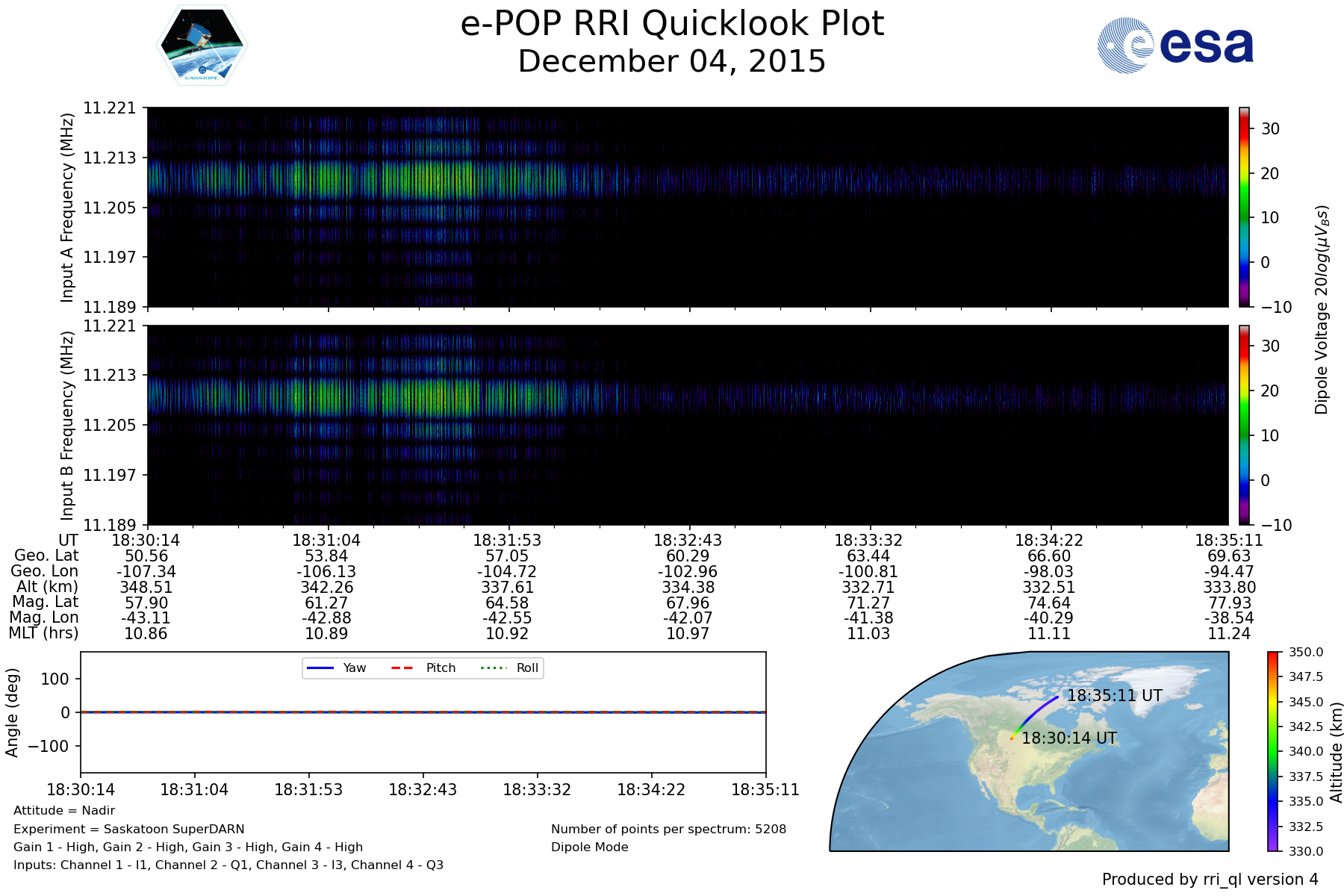Image resolution: width=1344 pixels, height=896 pixels.
Task: Click the Produced by rri_ql version 4 text
Action: pyautogui.click(x=1210, y=880)
